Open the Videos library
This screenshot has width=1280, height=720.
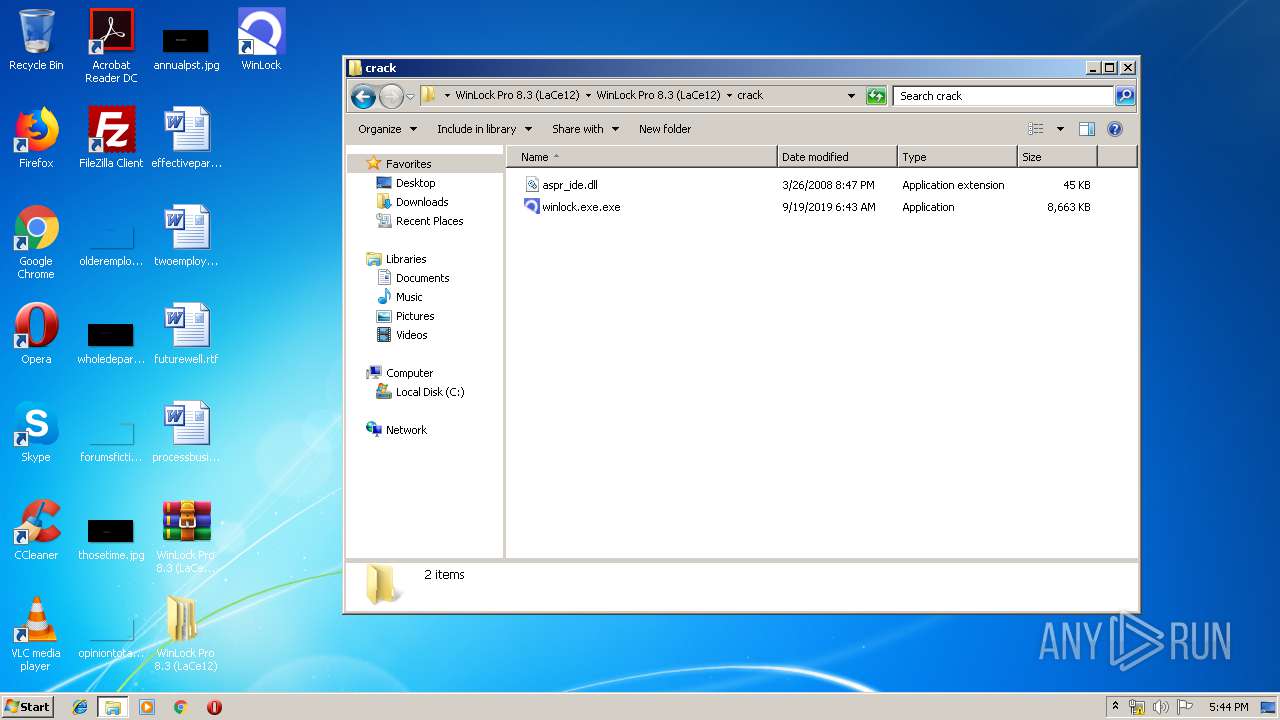click(411, 335)
